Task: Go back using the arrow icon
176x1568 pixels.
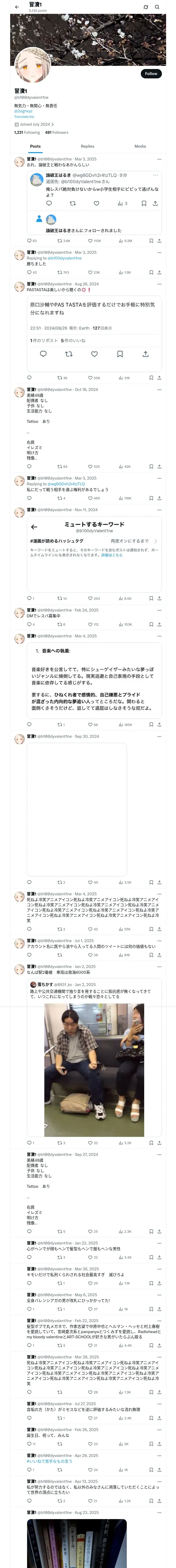Action: 17,7
